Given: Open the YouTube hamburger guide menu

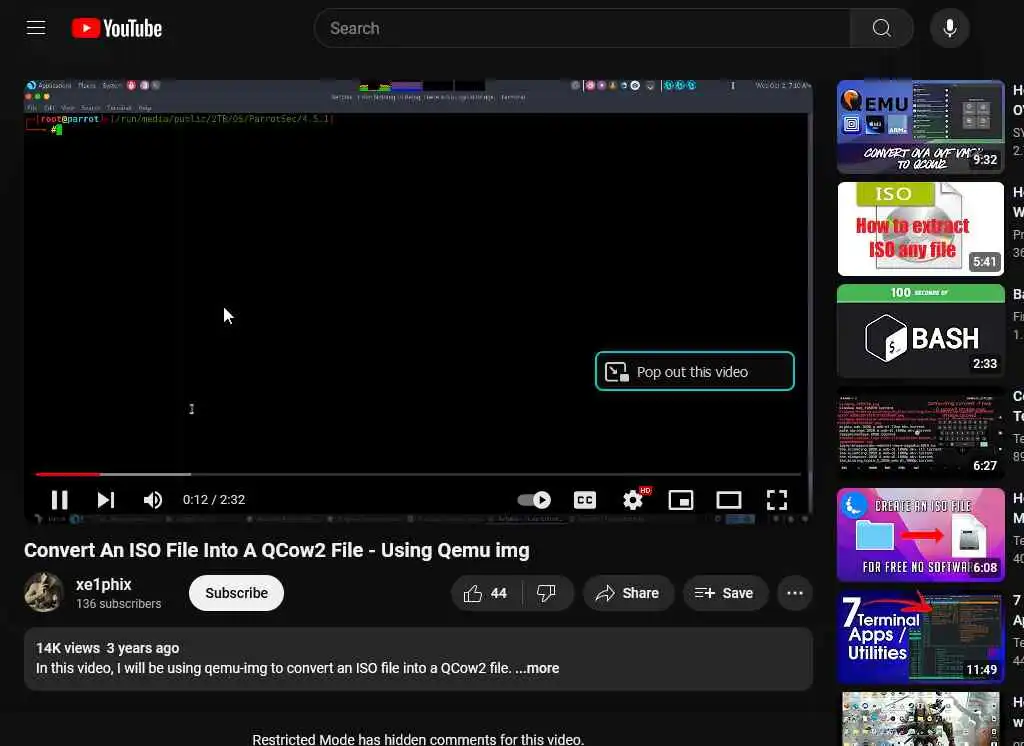Looking at the screenshot, I should tap(36, 28).
